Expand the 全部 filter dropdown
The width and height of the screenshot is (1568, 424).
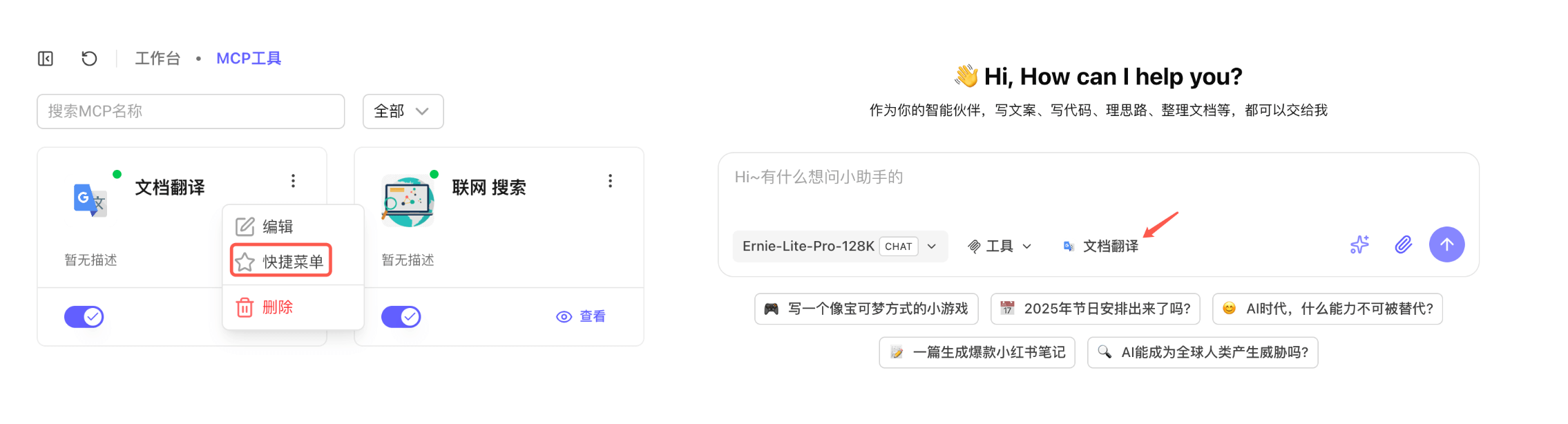(x=403, y=111)
